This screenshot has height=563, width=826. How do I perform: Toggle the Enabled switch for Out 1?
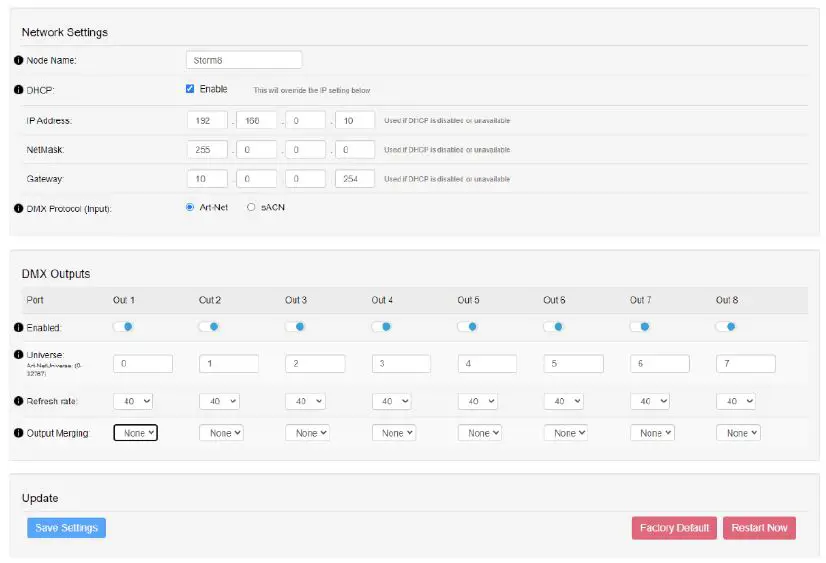pyautogui.click(x=123, y=327)
